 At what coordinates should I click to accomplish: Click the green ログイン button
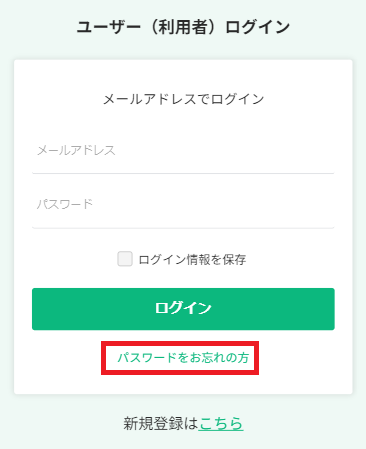tap(183, 309)
